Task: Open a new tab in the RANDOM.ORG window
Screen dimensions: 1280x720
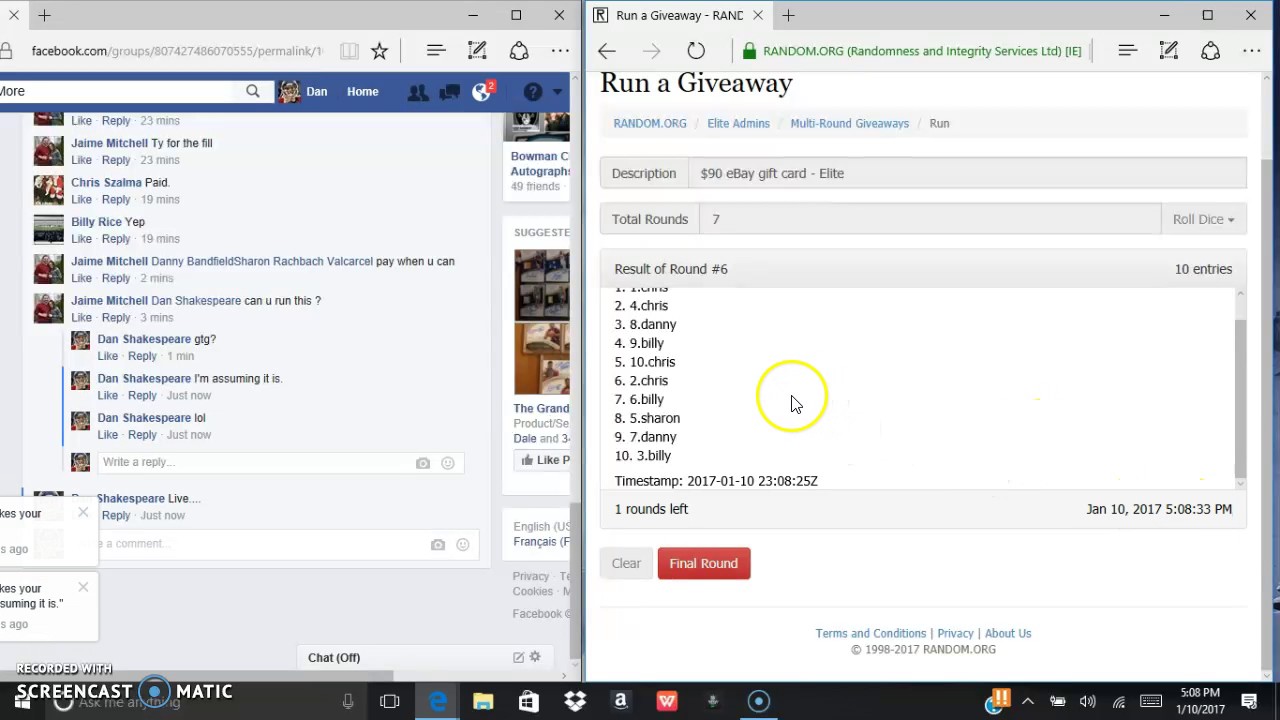Action: [x=788, y=15]
